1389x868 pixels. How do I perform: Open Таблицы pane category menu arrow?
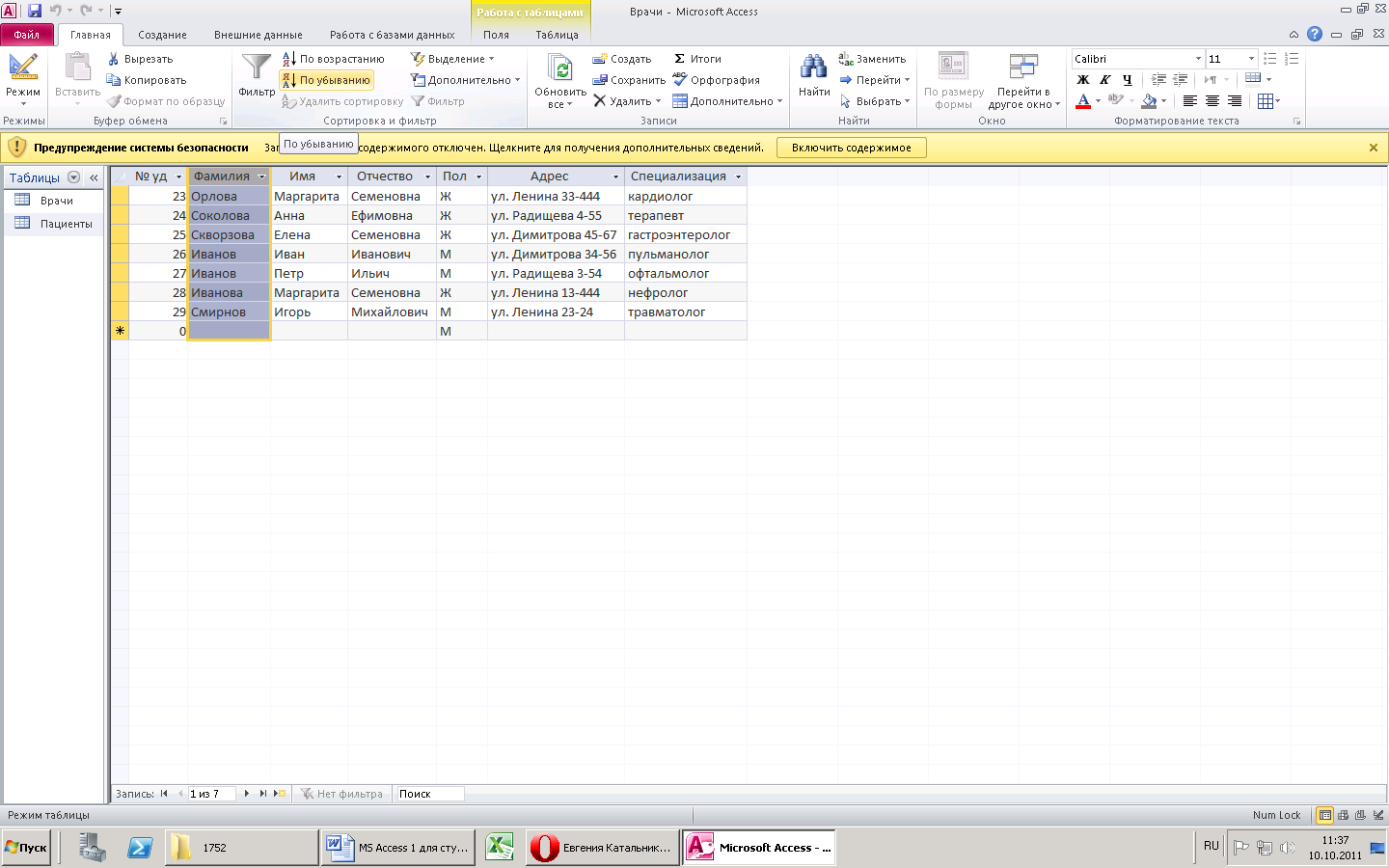[x=73, y=177]
